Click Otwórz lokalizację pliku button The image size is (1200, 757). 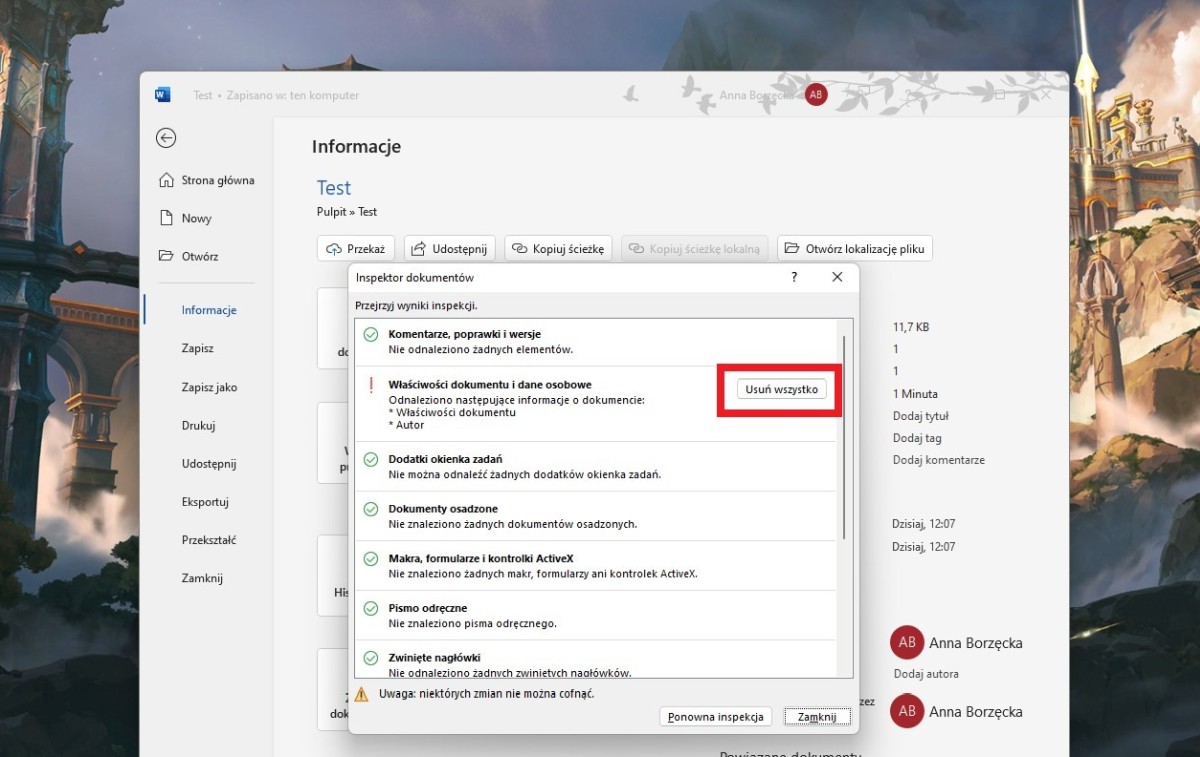click(x=854, y=249)
